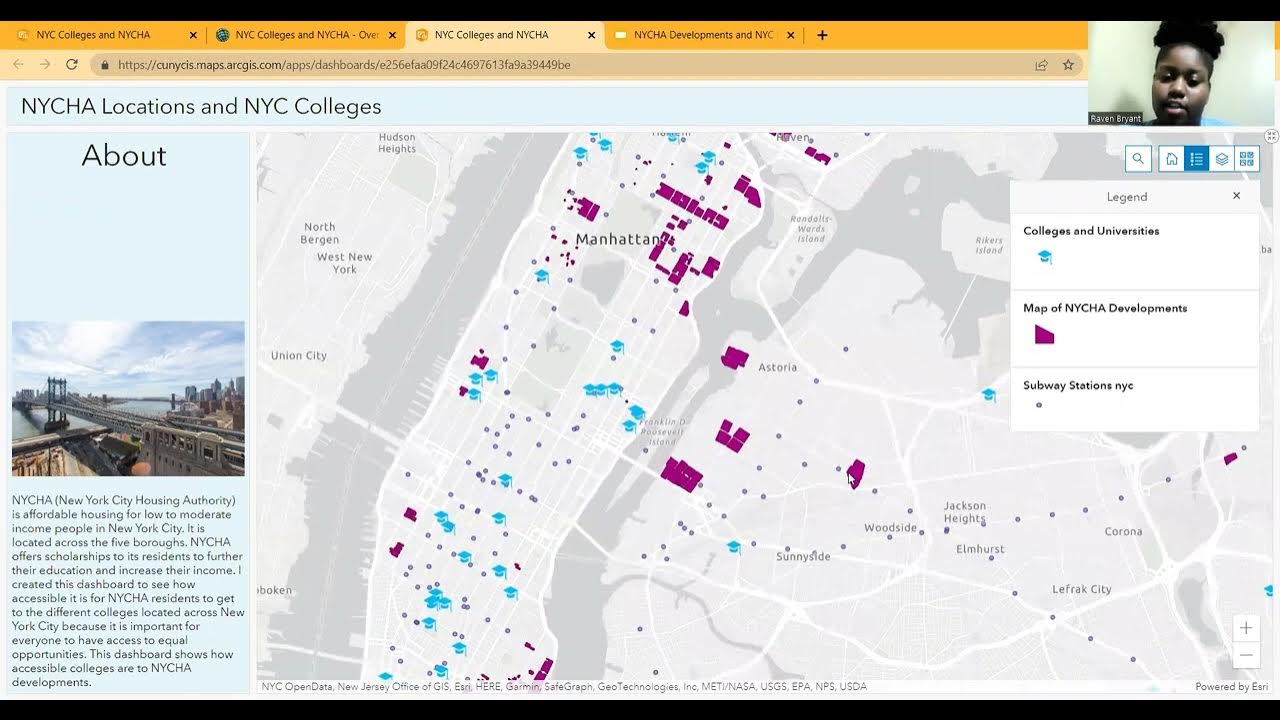The image size is (1280, 720).
Task: Click the Manhattan Bridge photo
Action: (x=128, y=398)
